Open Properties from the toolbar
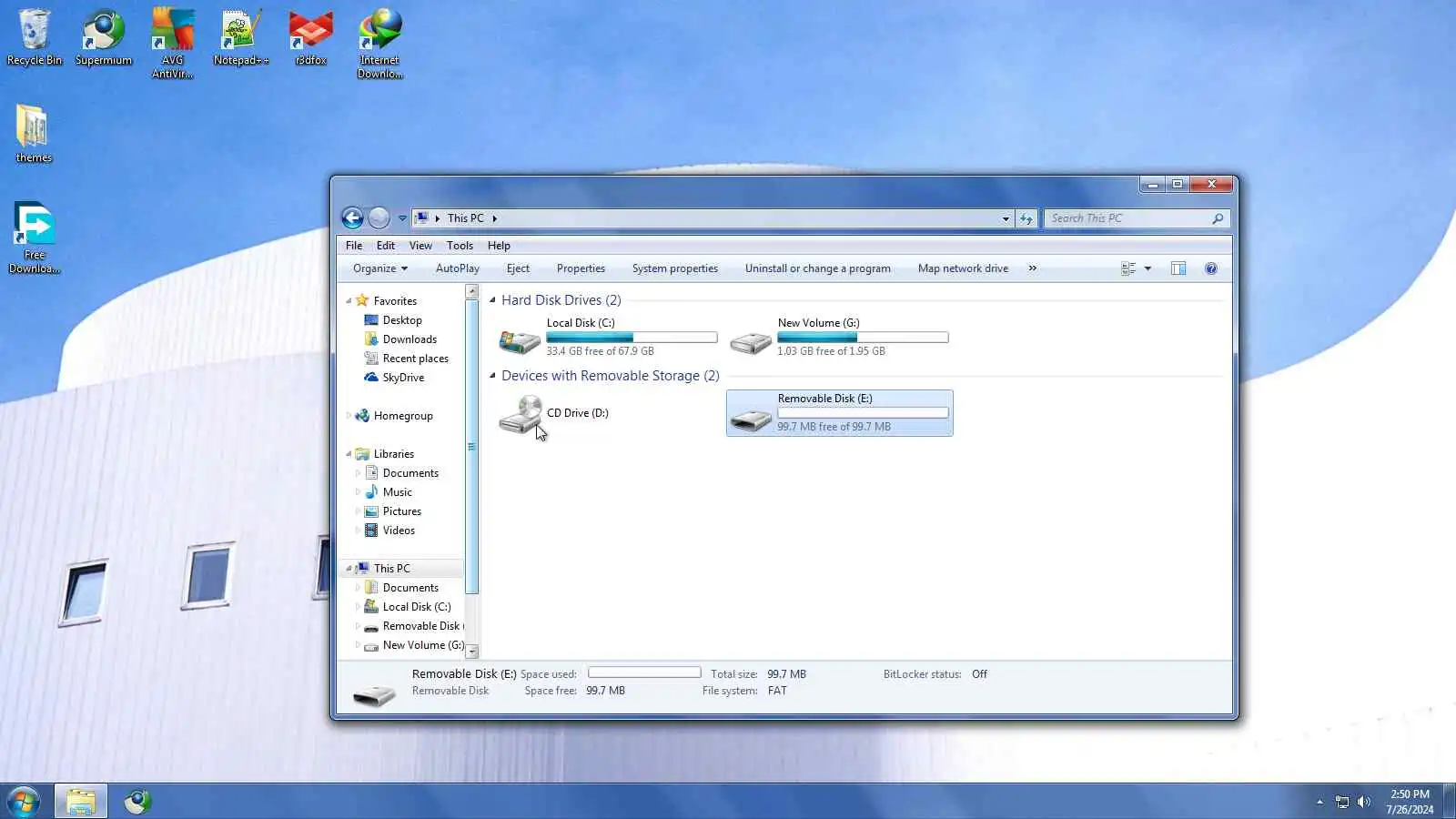Image resolution: width=1456 pixels, height=819 pixels. [581, 268]
